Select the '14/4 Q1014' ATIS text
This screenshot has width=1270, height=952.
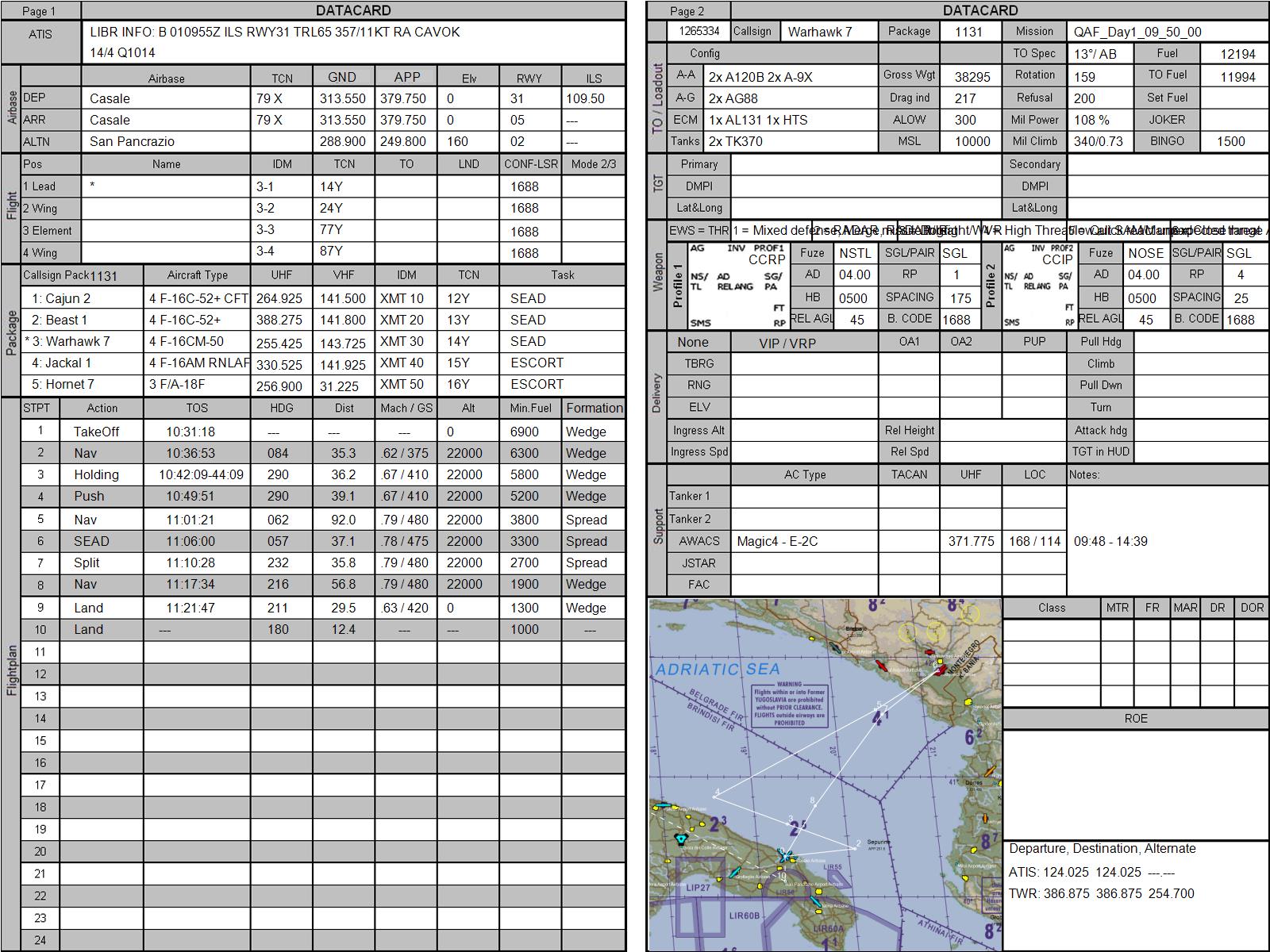(x=122, y=52)
